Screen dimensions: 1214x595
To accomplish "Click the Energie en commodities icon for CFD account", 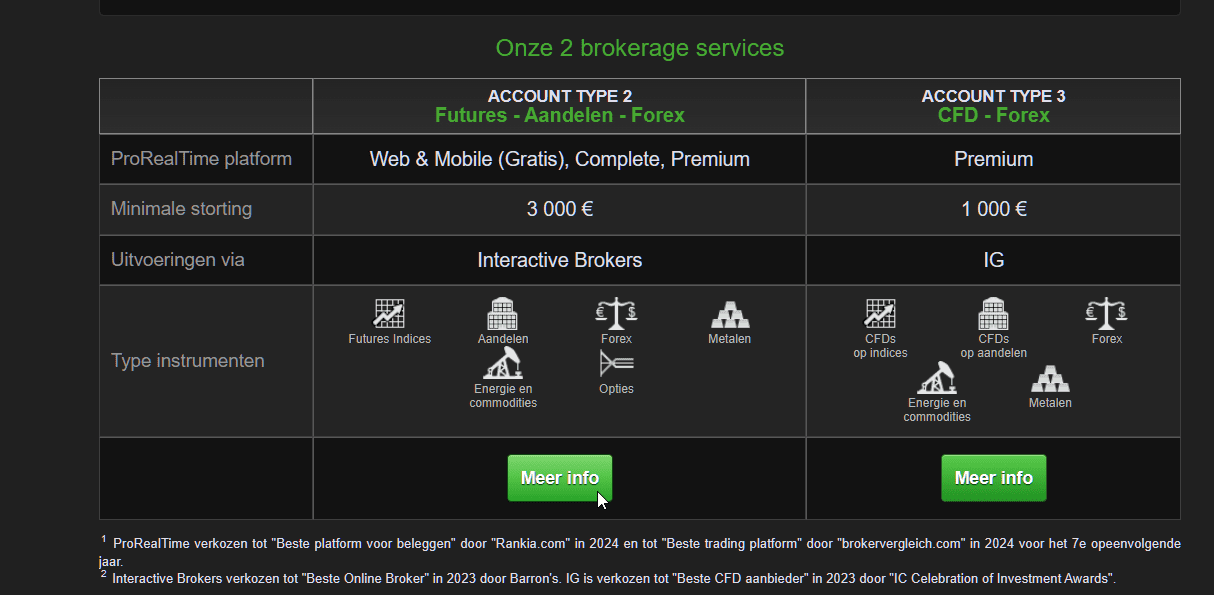I will [937, 378].
